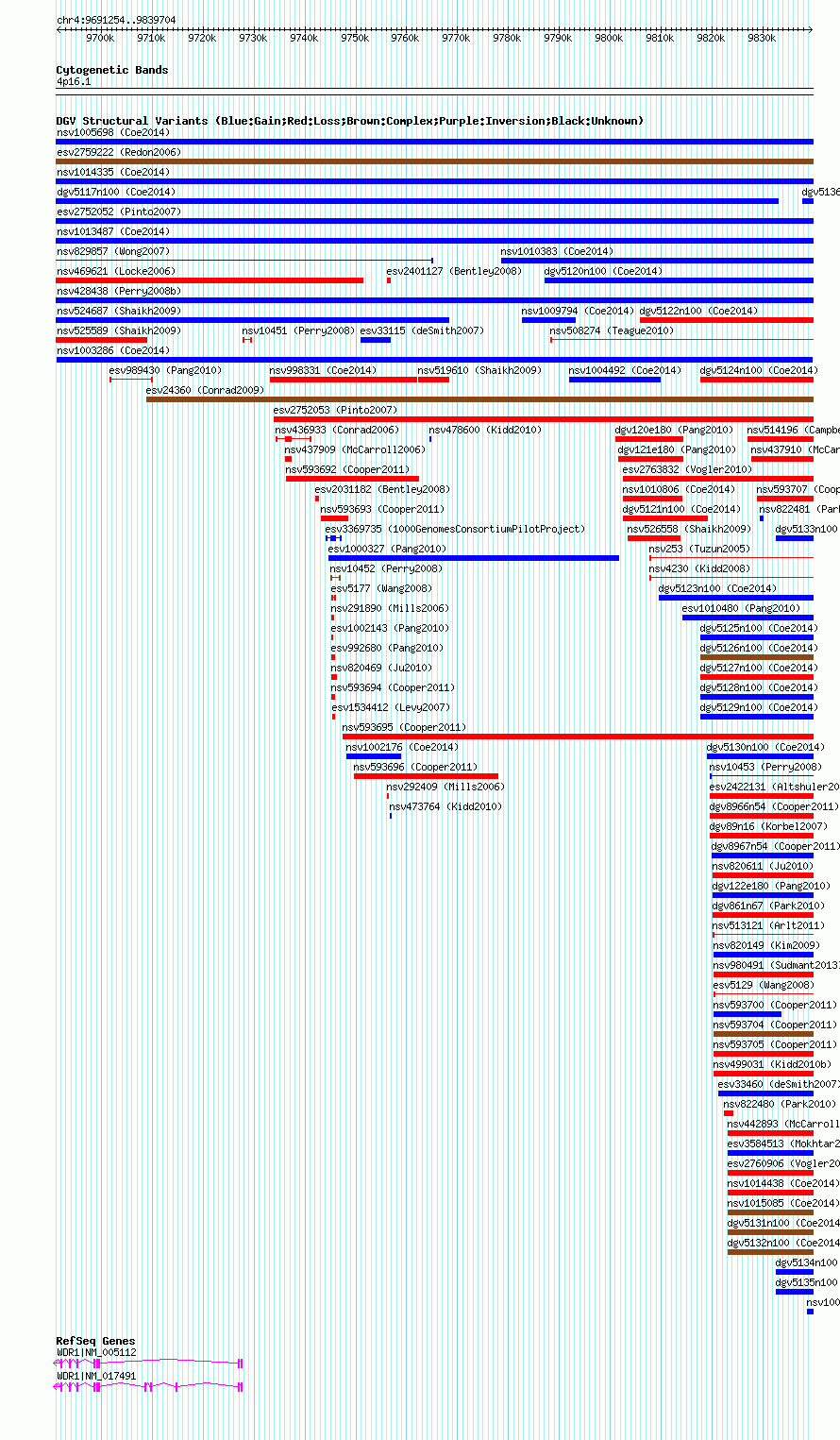Viewport: 840px width, 1440px height.
Task: Select esv1534412 (Levy2007) label
Action: tap(392, 707)
